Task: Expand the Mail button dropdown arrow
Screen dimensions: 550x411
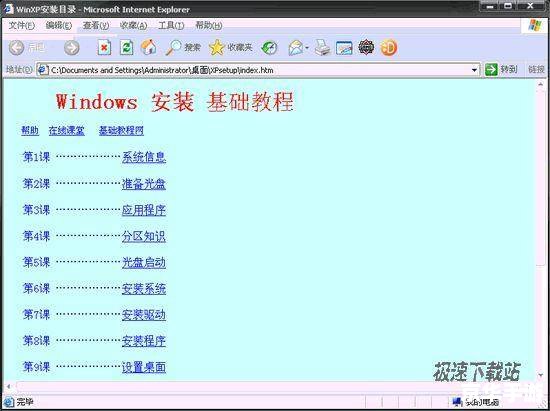Action: 307,48
